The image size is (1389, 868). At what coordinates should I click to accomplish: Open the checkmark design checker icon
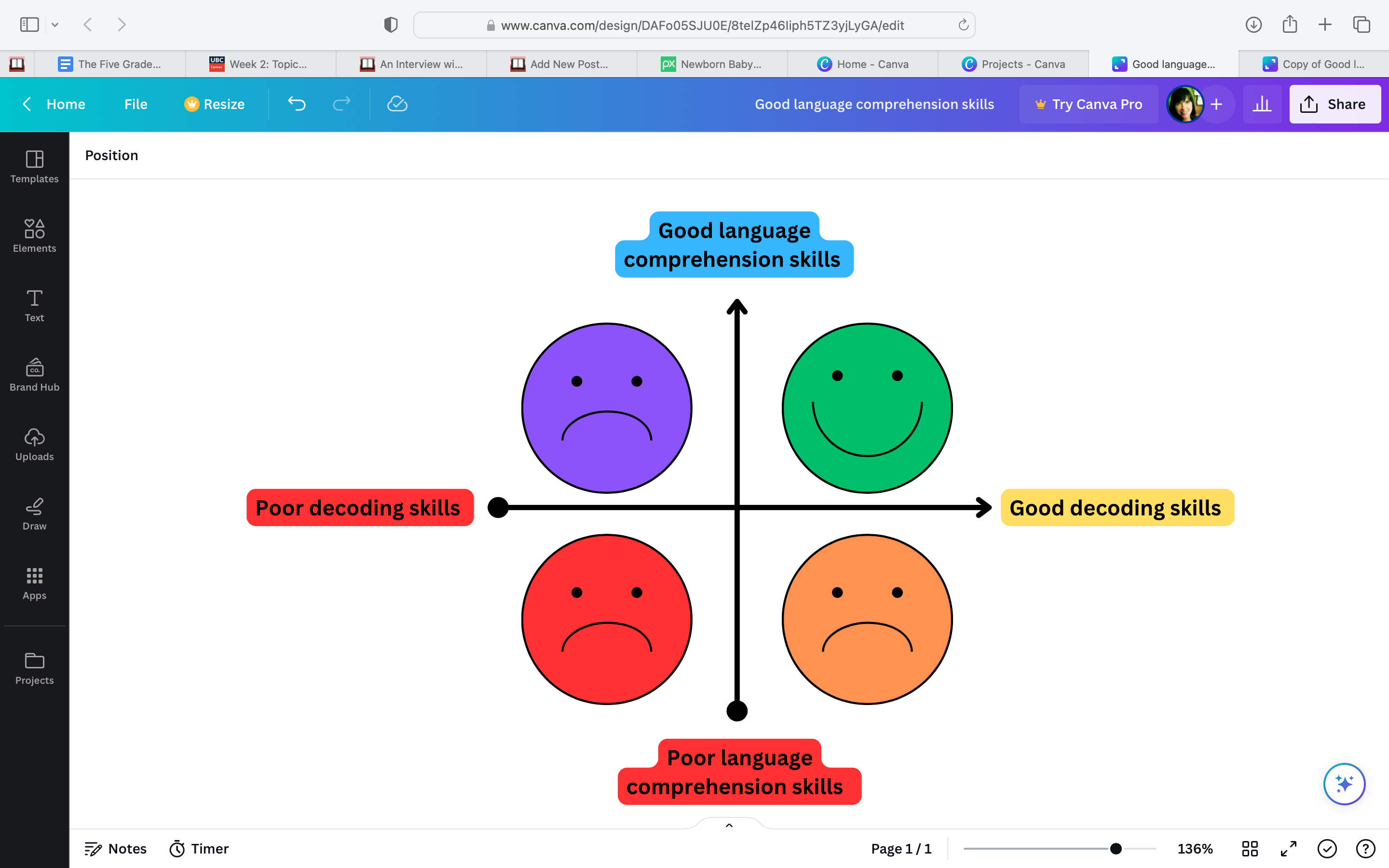pos(1327,849)
